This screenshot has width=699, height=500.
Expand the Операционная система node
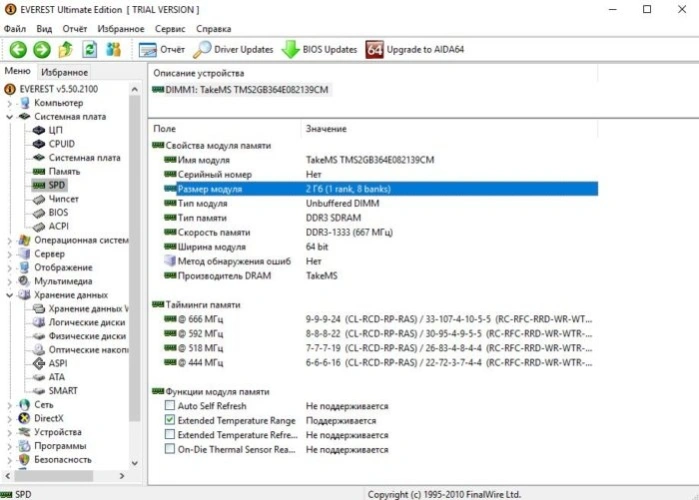point(9,241)
